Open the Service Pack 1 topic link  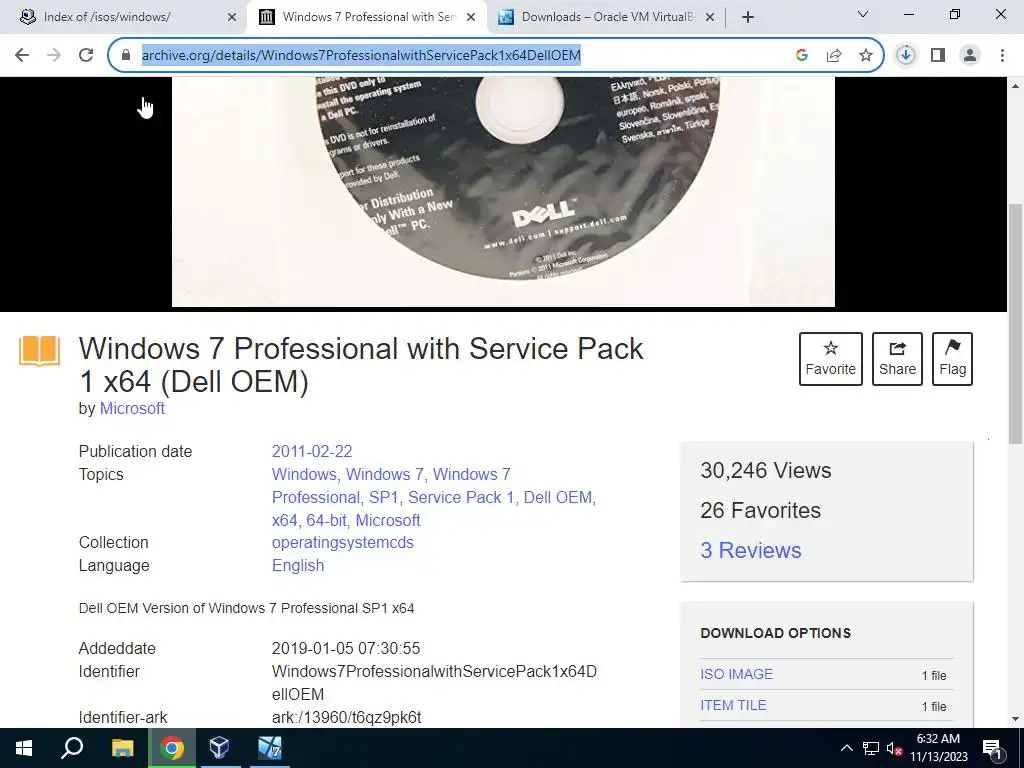pyautogui.click(x=460, y=497)
